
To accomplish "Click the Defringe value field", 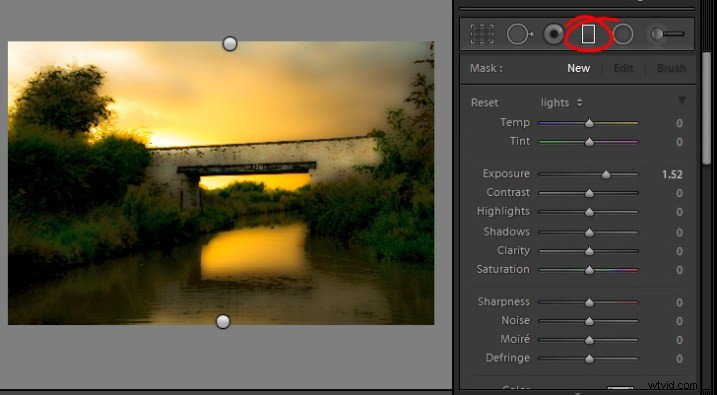I will point(680,359).
